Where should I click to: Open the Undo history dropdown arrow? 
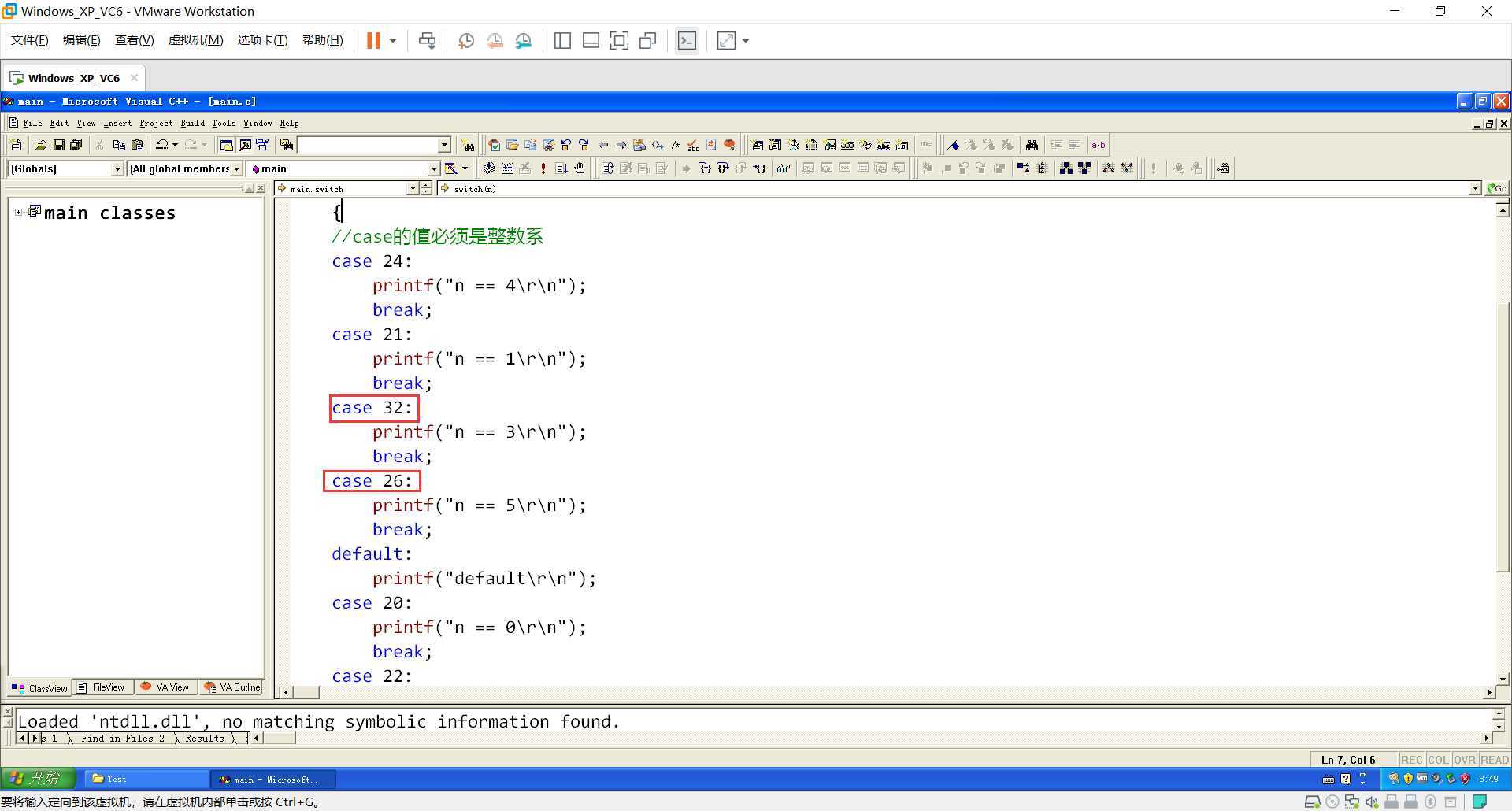point(175,145)
